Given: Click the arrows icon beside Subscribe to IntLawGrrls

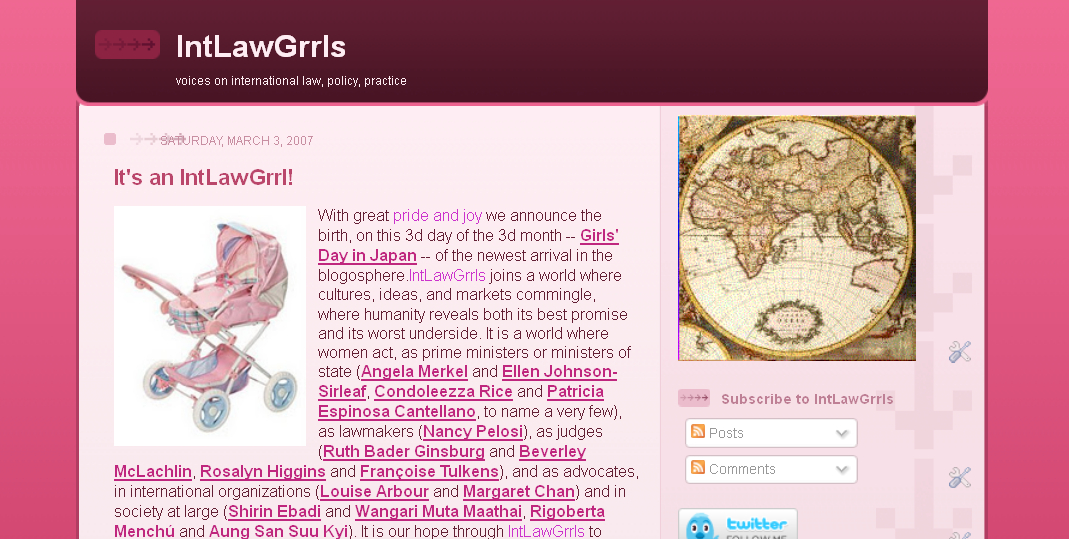Looking at the screenshot, I should (693, 398).
